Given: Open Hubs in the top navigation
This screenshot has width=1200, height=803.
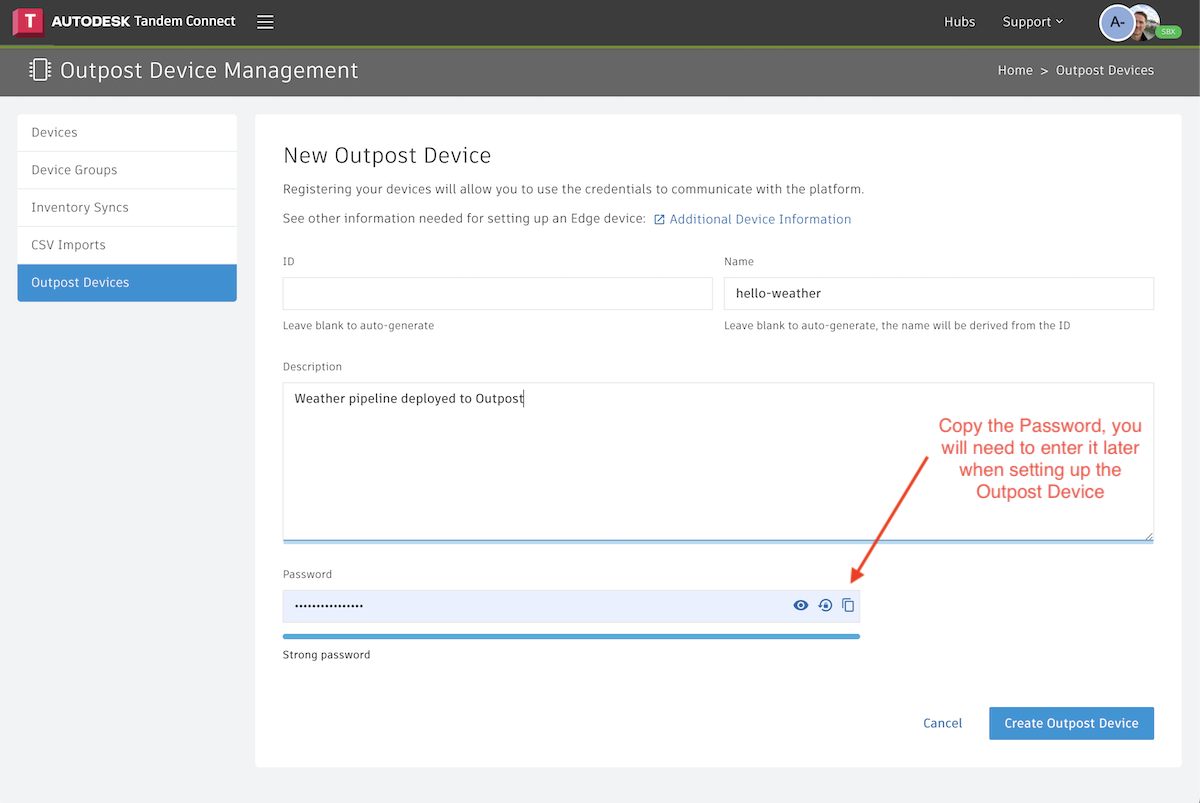Looking at the screenshot, I should click(x=959, y=22).
